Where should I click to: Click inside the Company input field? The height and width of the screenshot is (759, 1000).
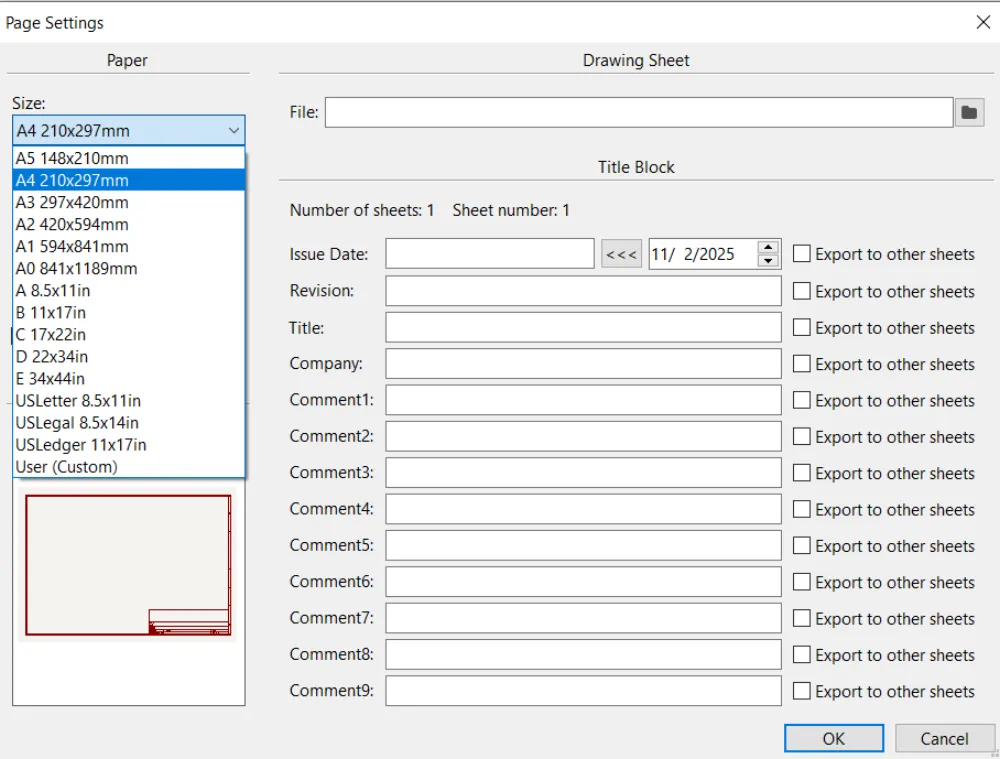tap(583, 363)
